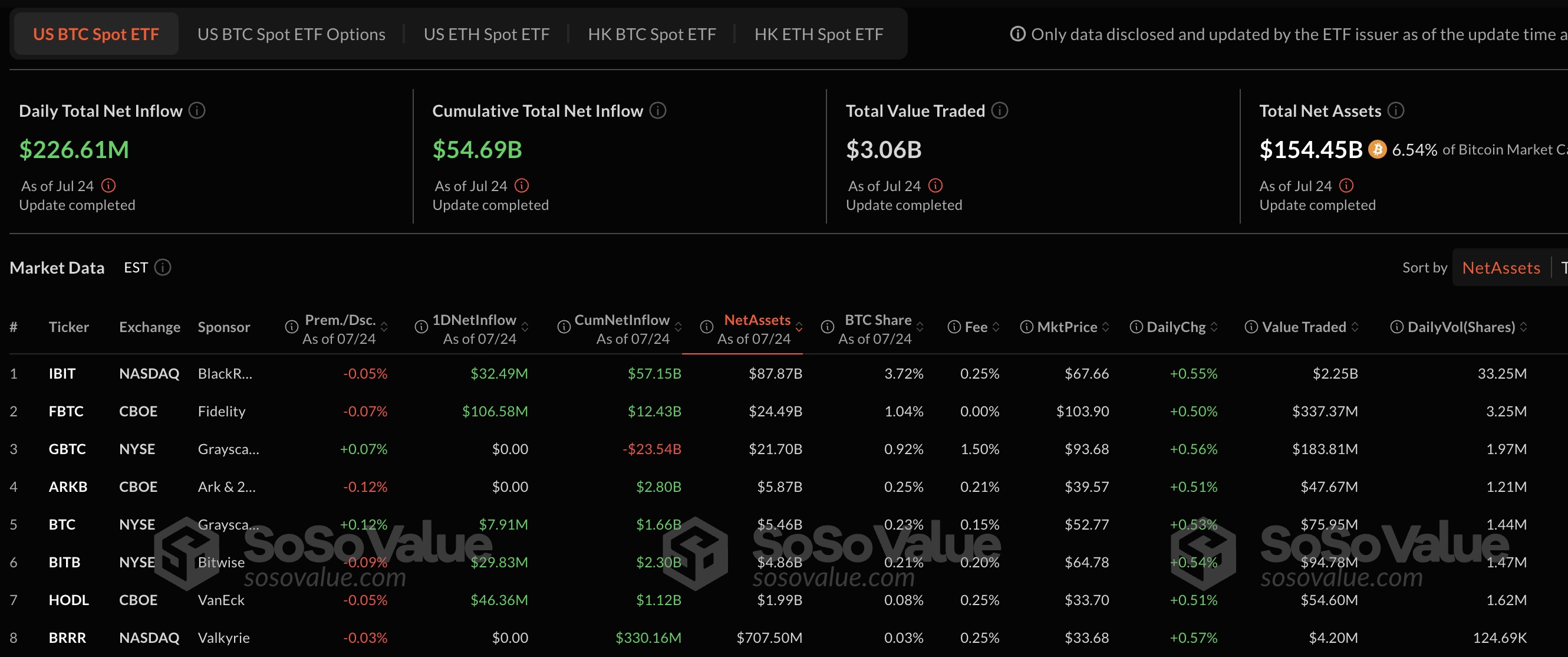Open info icon for Prem./Dsc. column

(292, 327)
